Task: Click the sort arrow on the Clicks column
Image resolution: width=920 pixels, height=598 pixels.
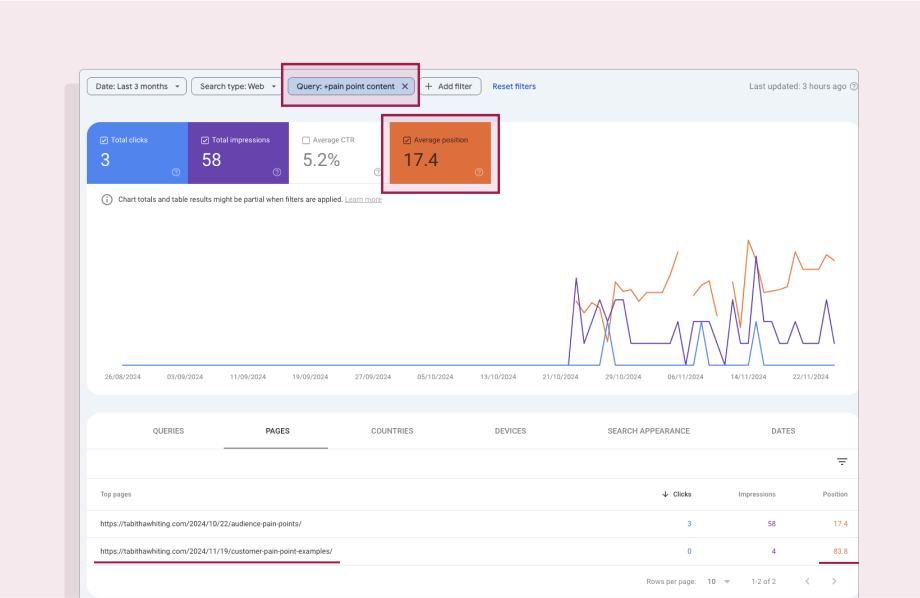Action: tap(663, 494)
